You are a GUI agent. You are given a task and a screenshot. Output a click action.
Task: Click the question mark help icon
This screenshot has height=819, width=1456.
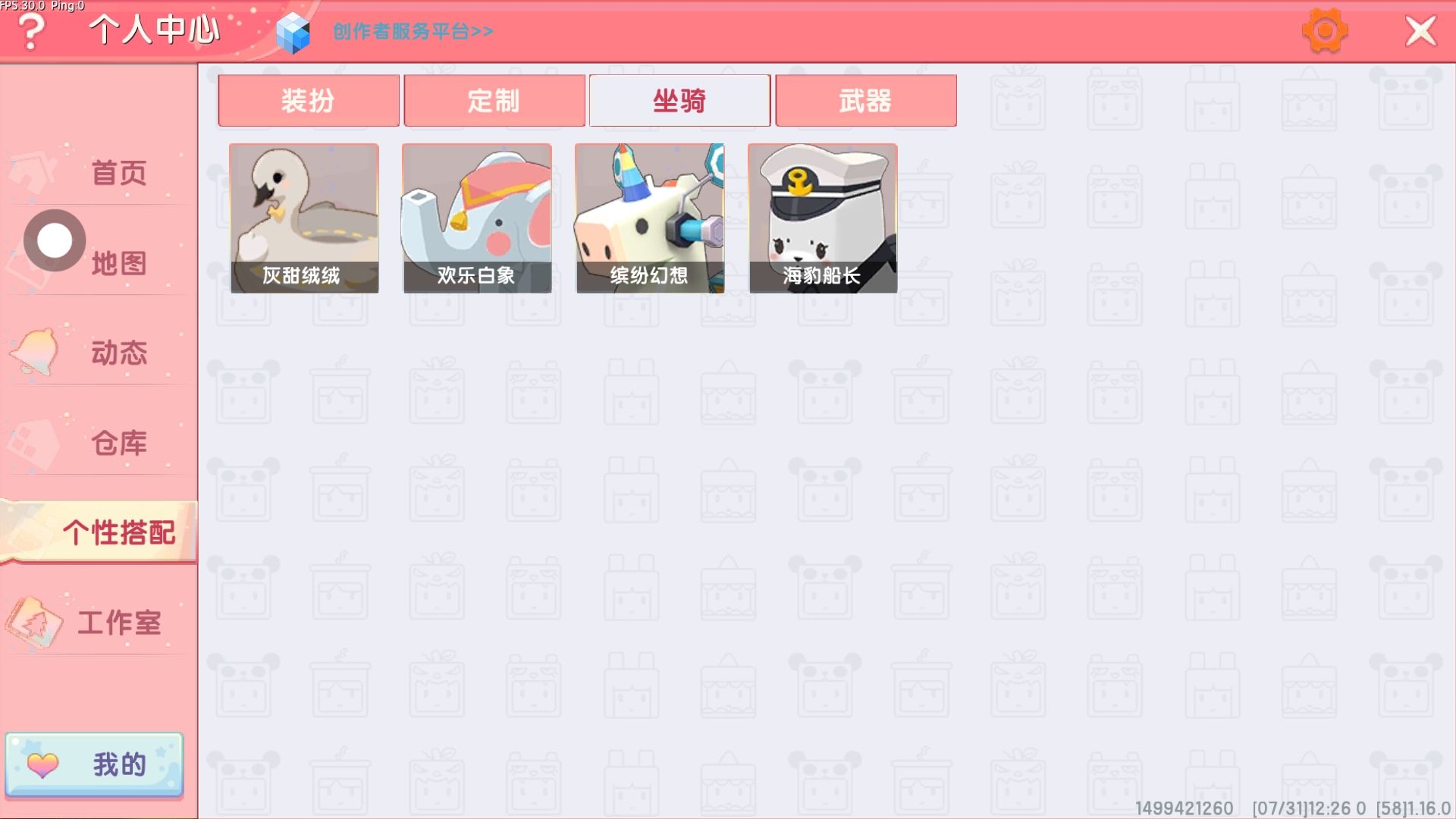click(31, 32)
